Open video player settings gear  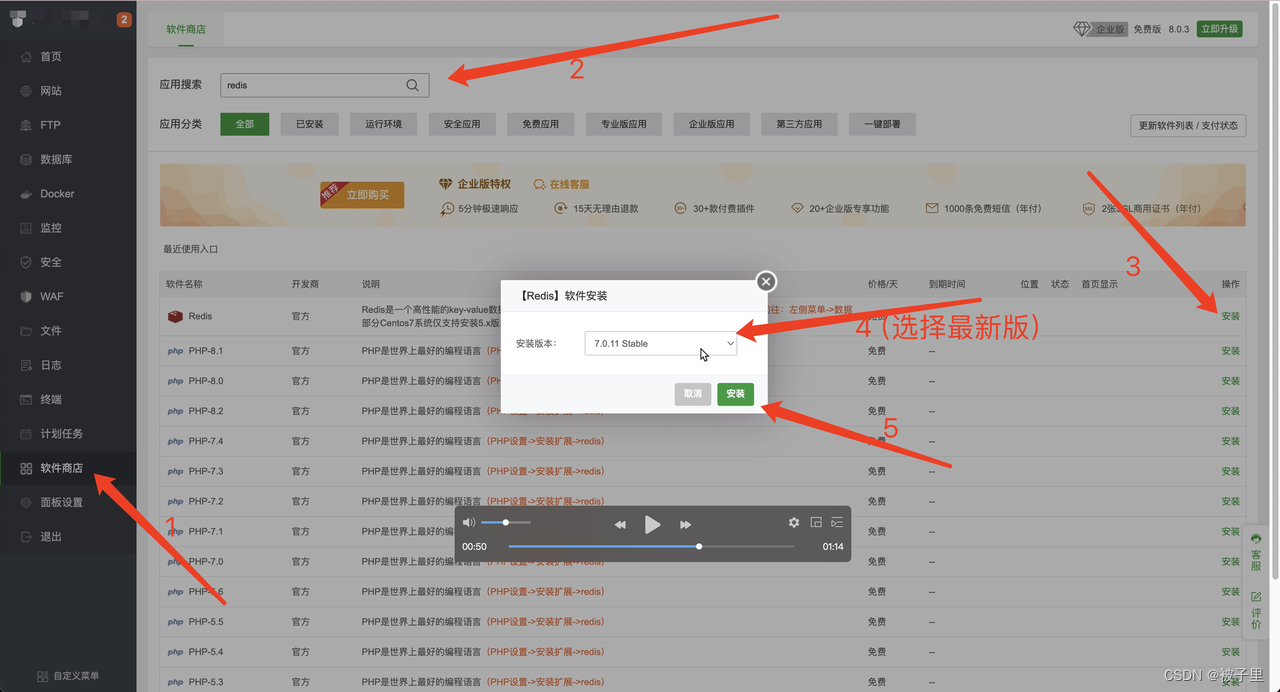click(x=794, y=522)
